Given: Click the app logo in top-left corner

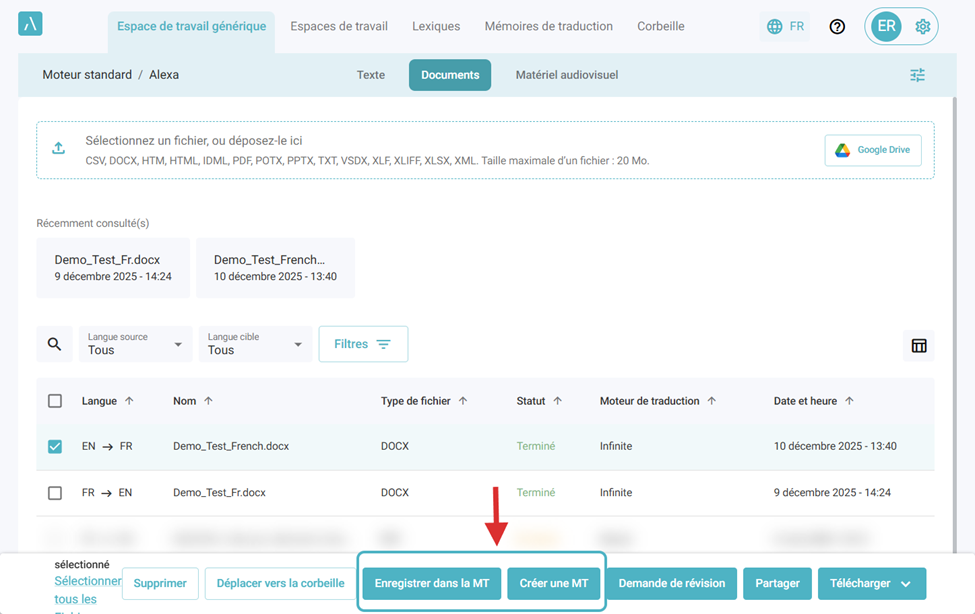Looking at the screenshot, I should point(30,25).
